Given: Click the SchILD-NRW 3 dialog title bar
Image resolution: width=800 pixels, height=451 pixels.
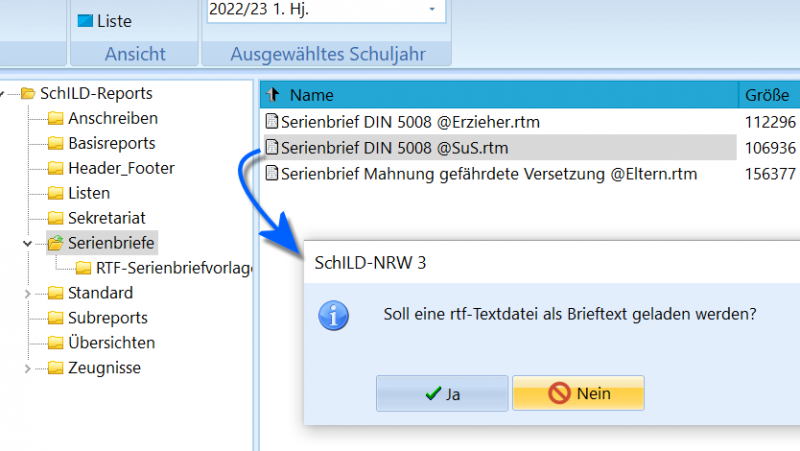Looking at the screenshot, I should point(552,263).
